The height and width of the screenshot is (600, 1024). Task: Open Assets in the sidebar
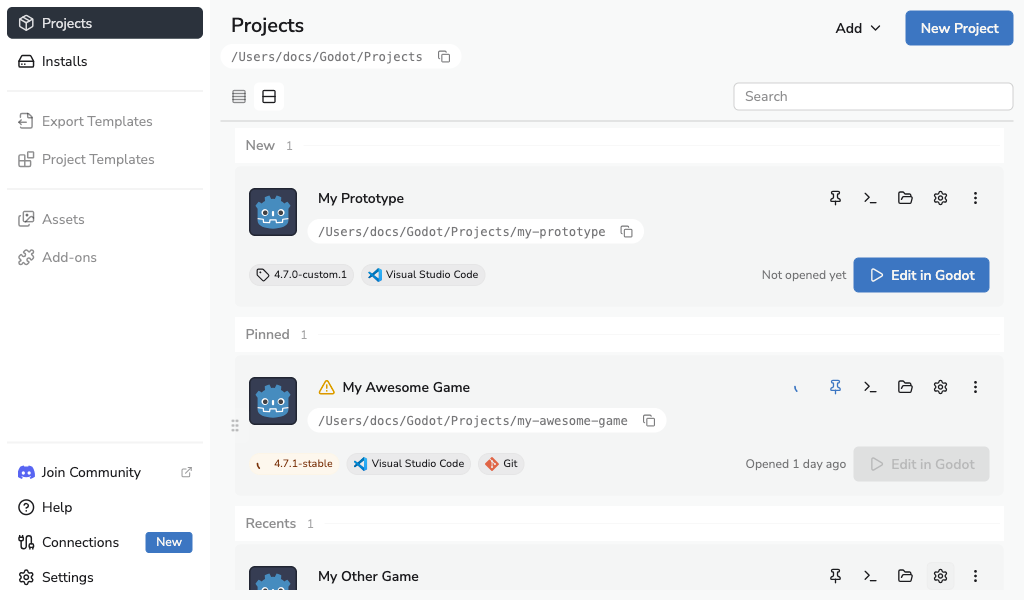click(x=104, y=219)
